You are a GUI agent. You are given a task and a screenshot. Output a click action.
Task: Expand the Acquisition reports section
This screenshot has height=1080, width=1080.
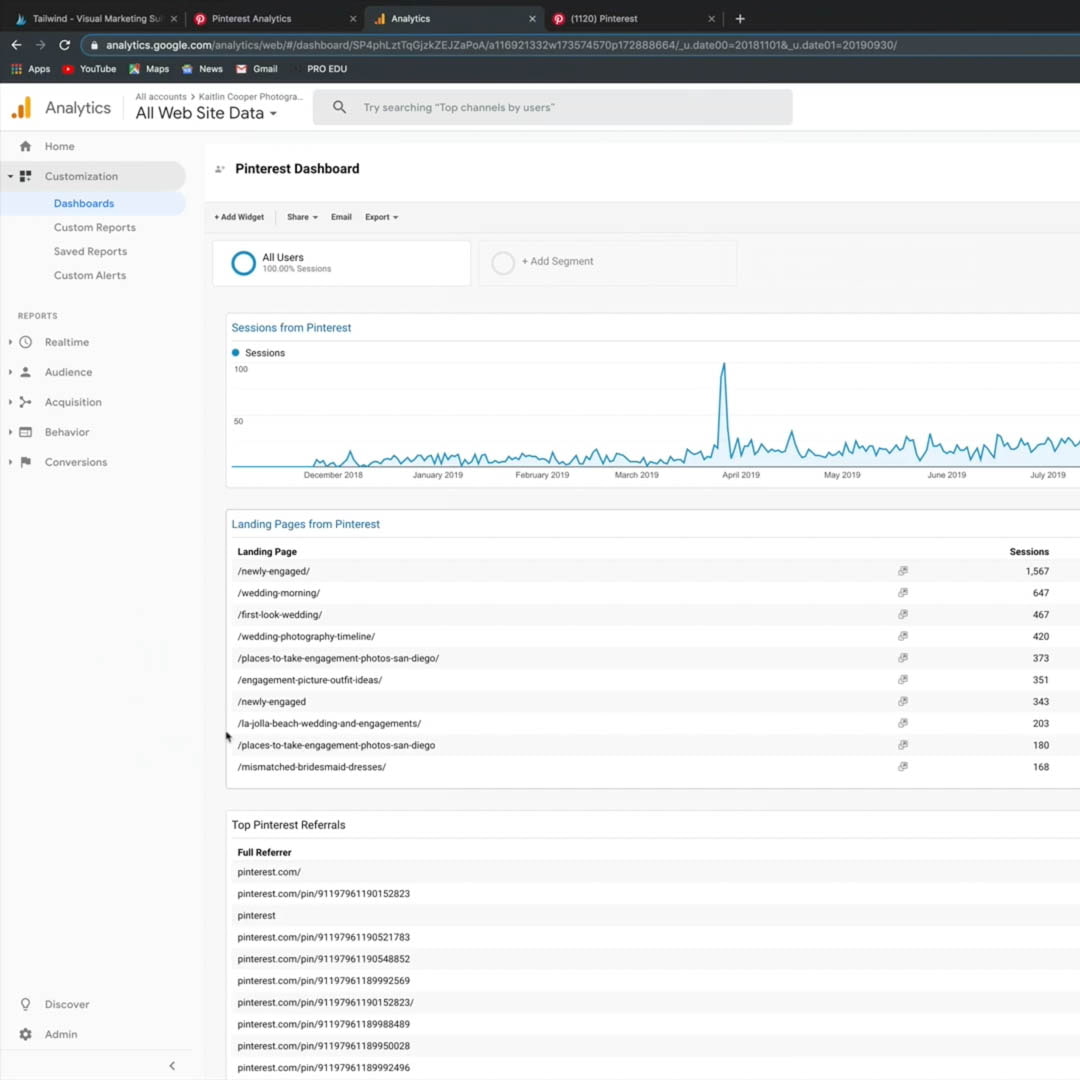(x=72, y=402)
